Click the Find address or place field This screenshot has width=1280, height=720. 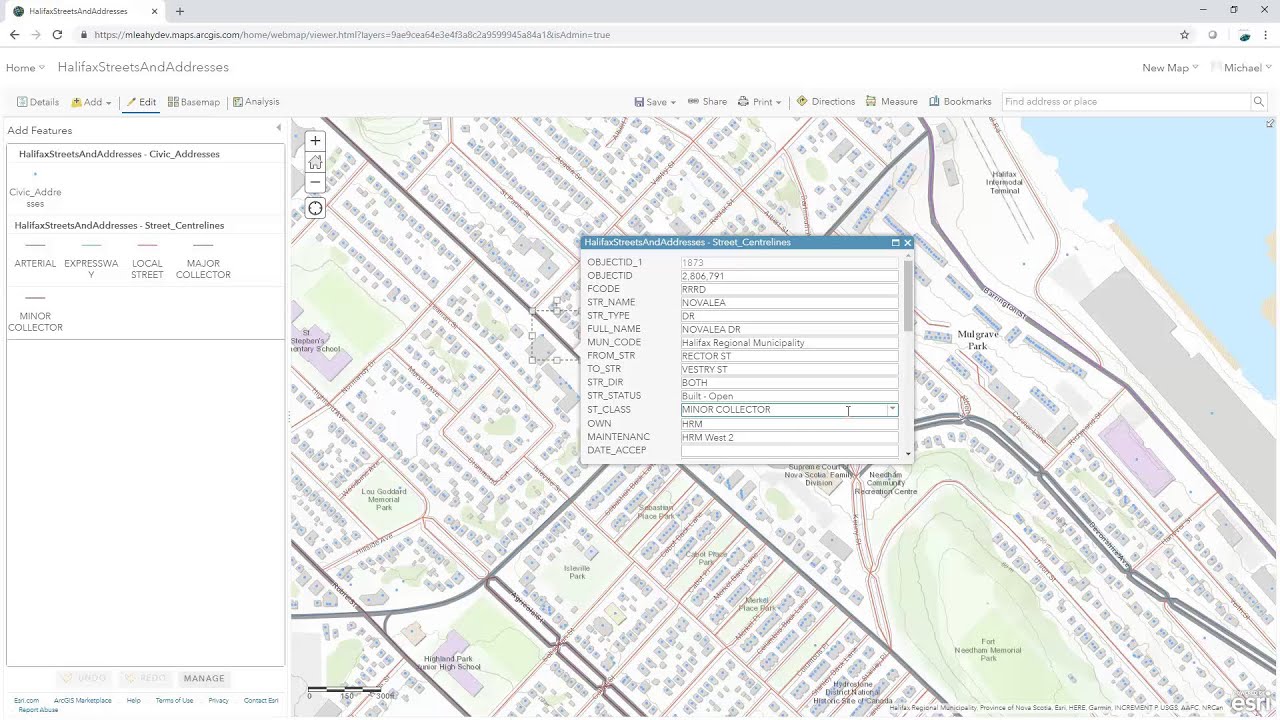point(1126,101)
